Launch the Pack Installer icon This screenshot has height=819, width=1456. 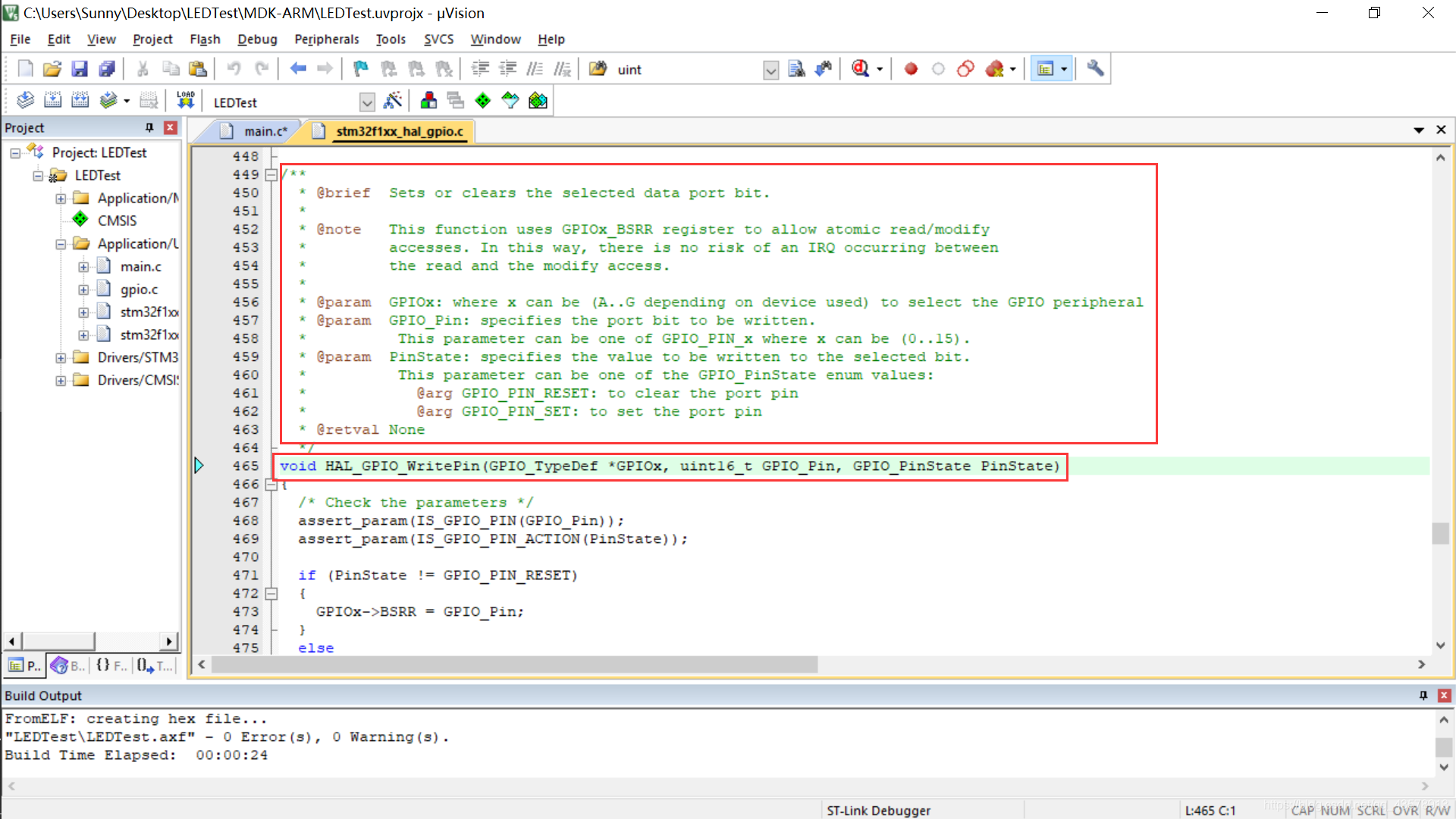[538, 100]
